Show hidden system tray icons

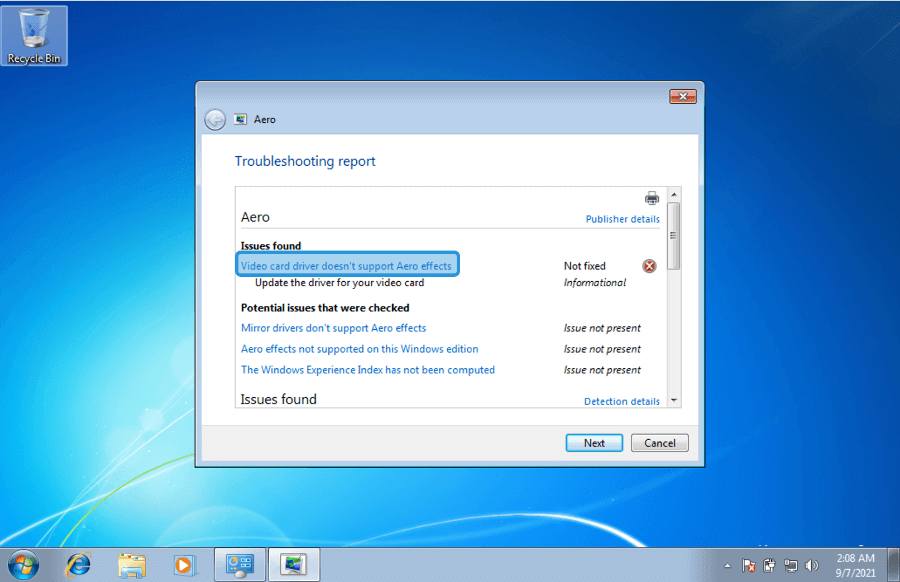[x=727, y=566]
